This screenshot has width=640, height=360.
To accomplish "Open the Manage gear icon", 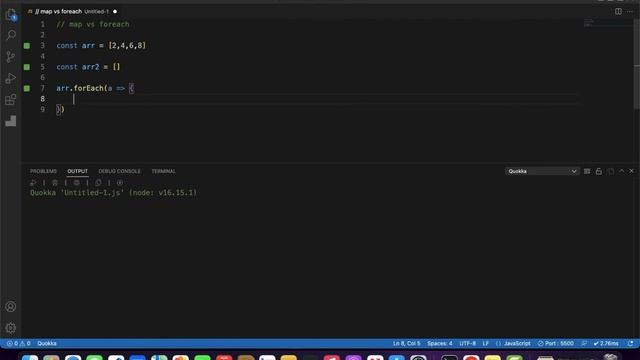I will click(11, 328).
